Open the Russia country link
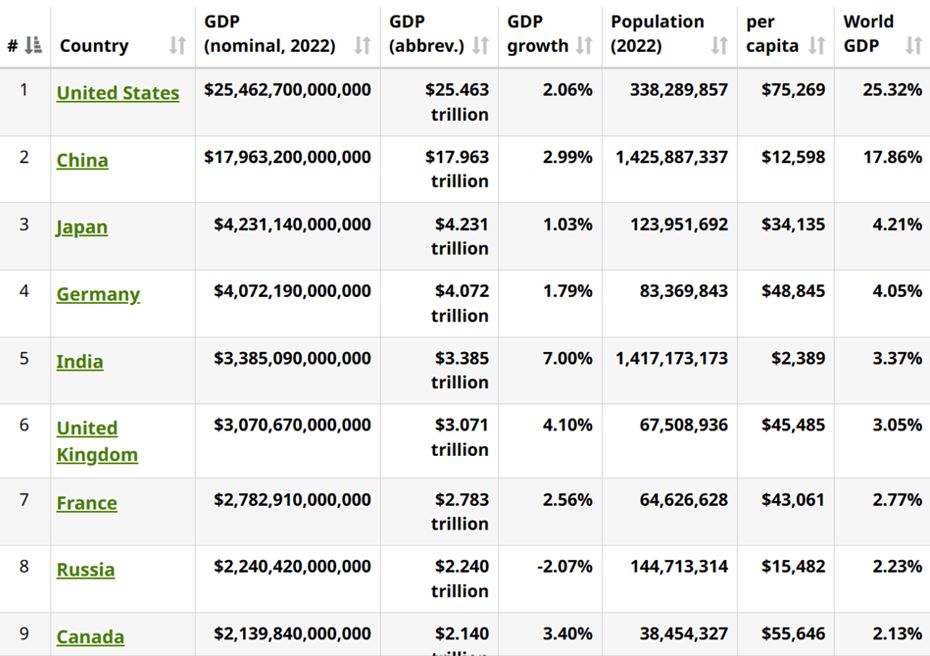 click(86, 570)
